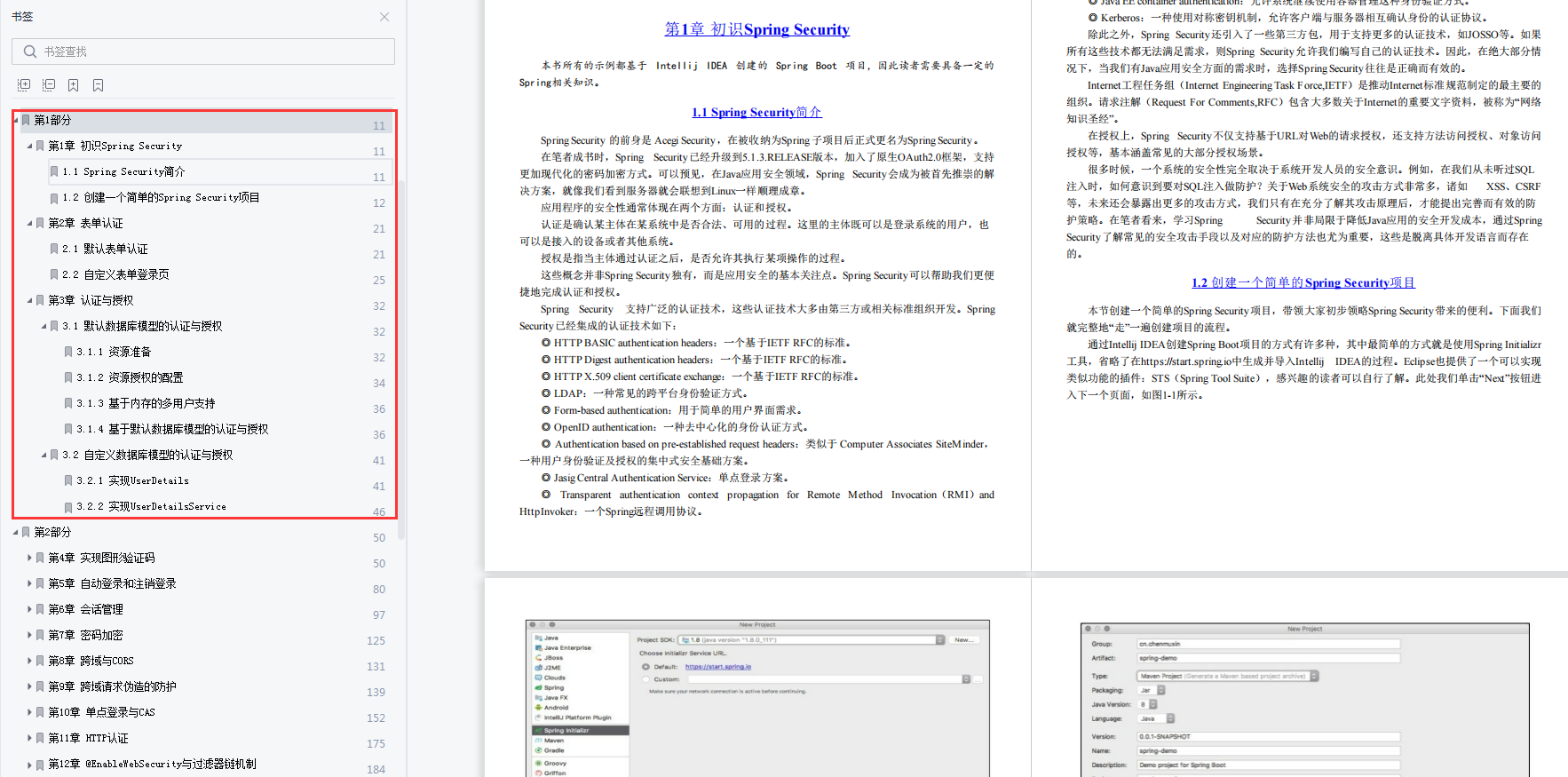This screenshot has width=1568, height=777.
Task: Click bookmark icon beside 3.1.1 资源准备
Action: pos(68,353)
